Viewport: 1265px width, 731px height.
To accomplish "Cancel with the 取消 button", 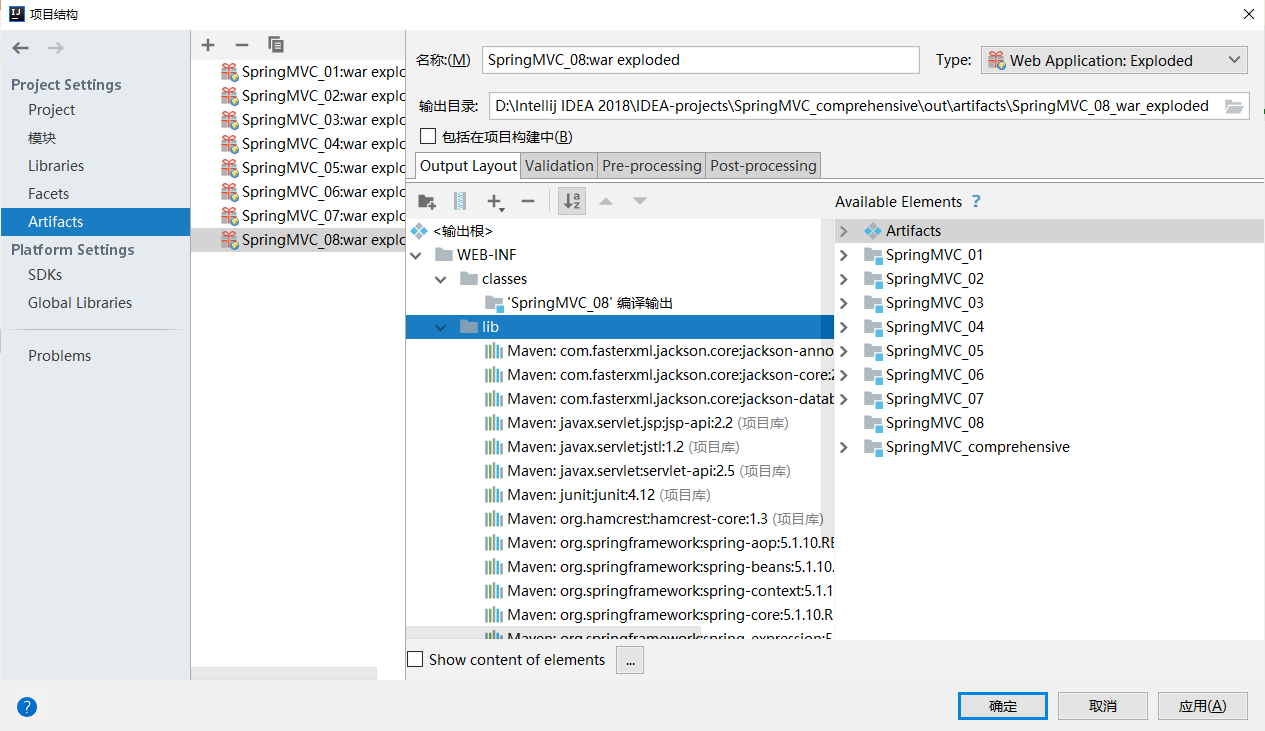I will [x=1103, y=706].
